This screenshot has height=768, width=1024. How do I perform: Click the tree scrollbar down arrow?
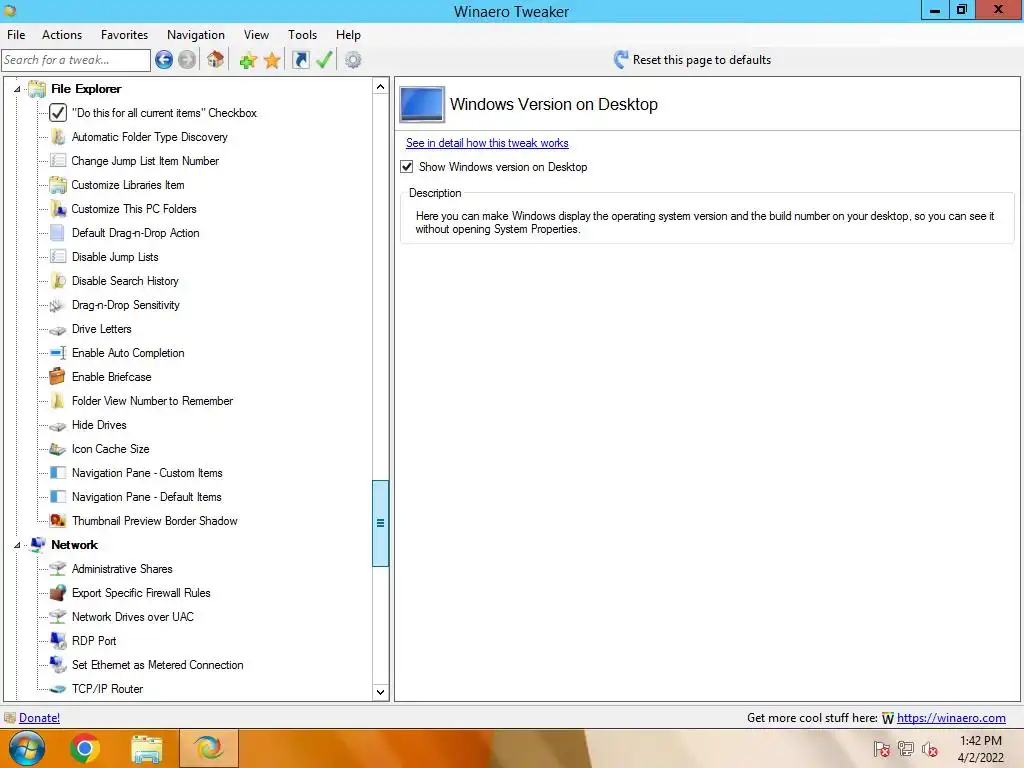[381, 692]
